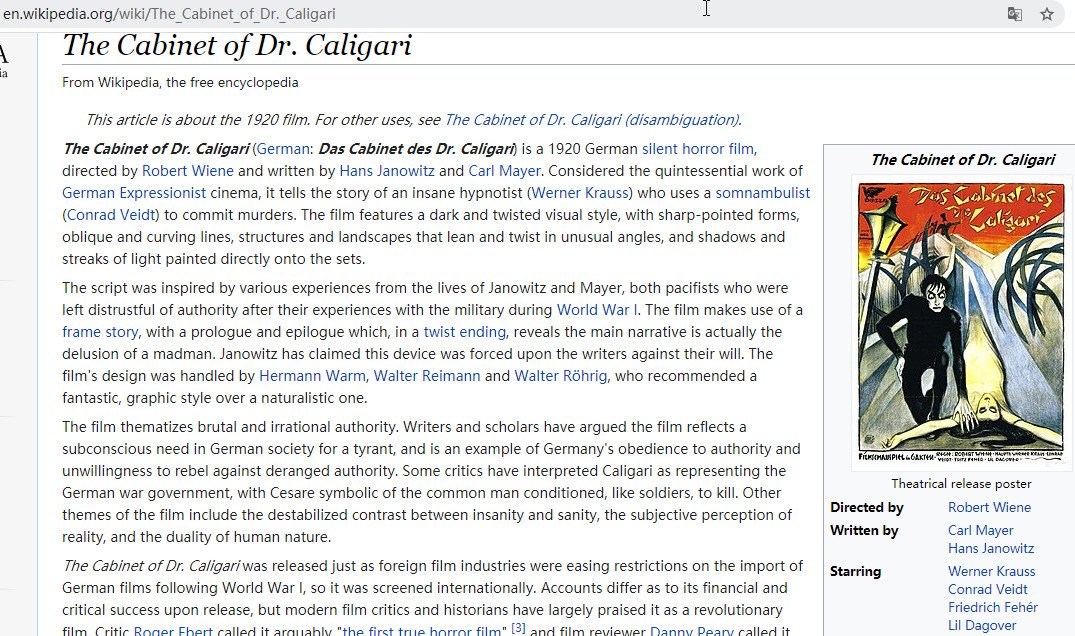
Task: Open the twist ending link
Action: (465, 332)
